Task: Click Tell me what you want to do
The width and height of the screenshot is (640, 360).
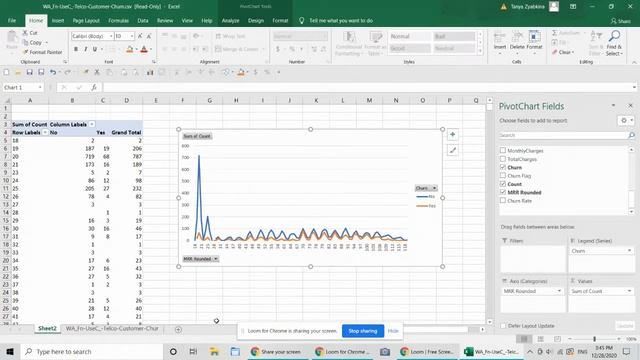Action: pos(340,20)
